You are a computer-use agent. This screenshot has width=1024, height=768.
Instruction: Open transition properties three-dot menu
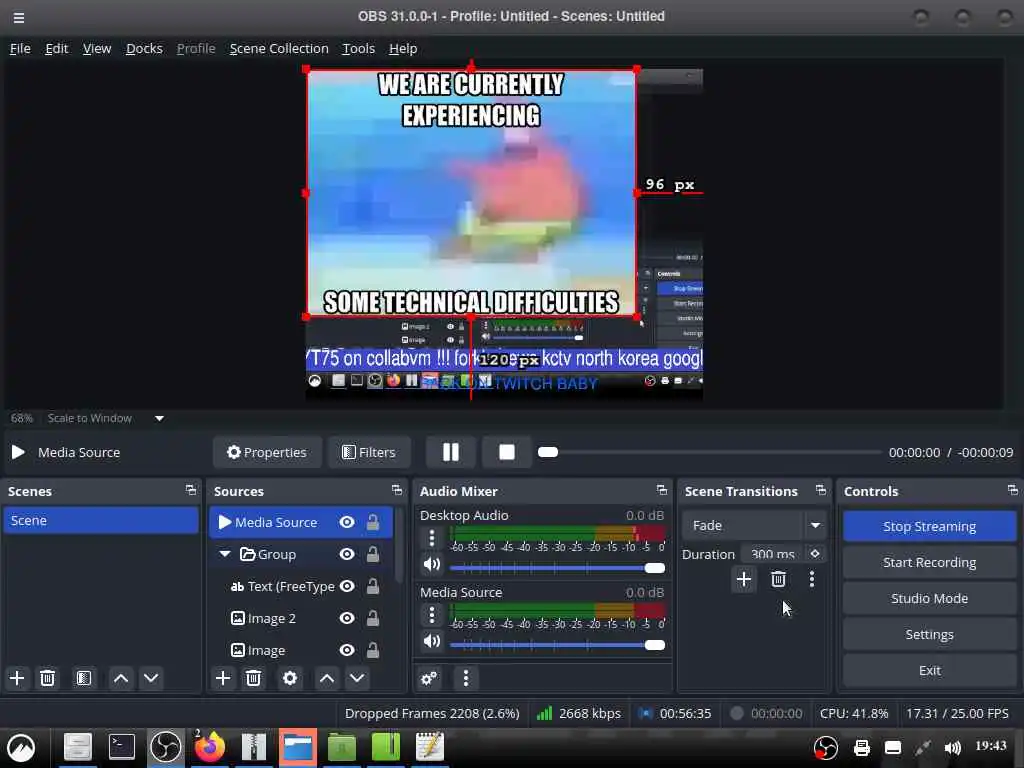pos(812,579)
